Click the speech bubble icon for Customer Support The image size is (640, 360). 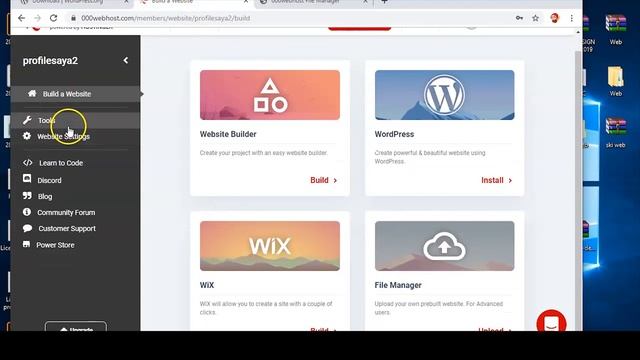pos(27,228)
